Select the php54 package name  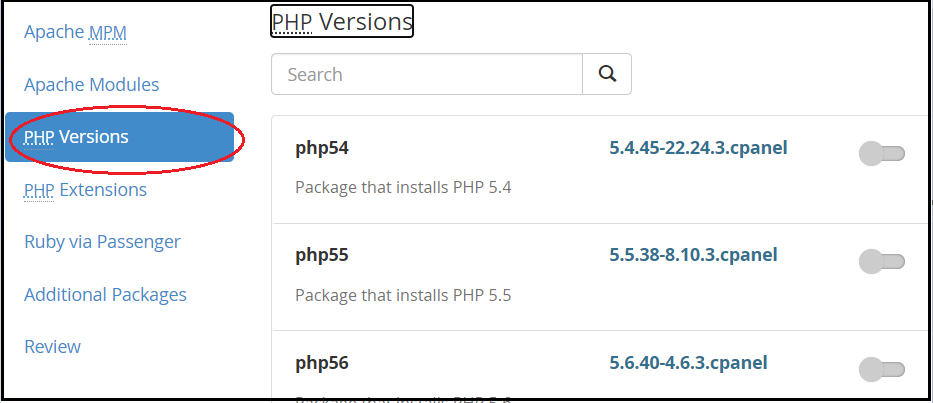coord(322,148)
